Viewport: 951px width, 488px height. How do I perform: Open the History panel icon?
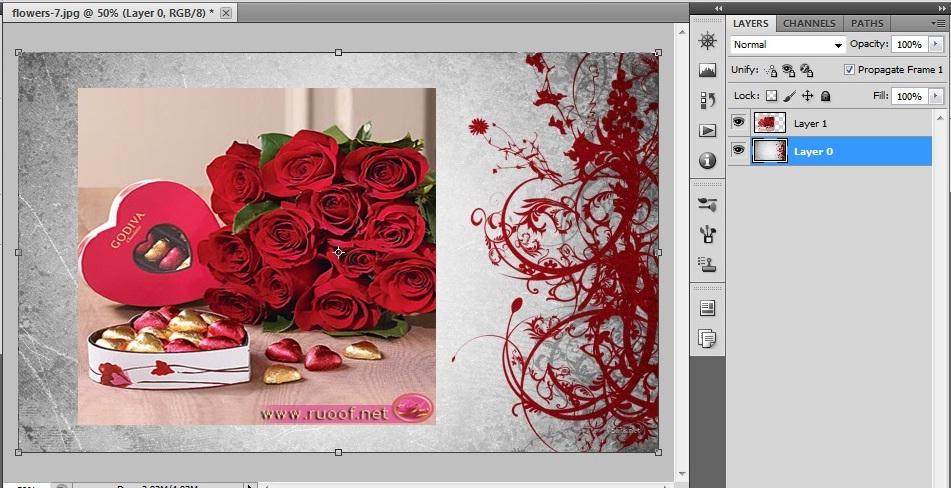point(708,100)
